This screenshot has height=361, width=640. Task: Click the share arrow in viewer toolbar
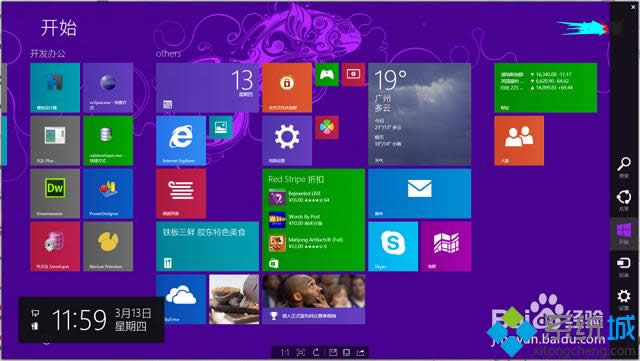(x=361, y=352)
